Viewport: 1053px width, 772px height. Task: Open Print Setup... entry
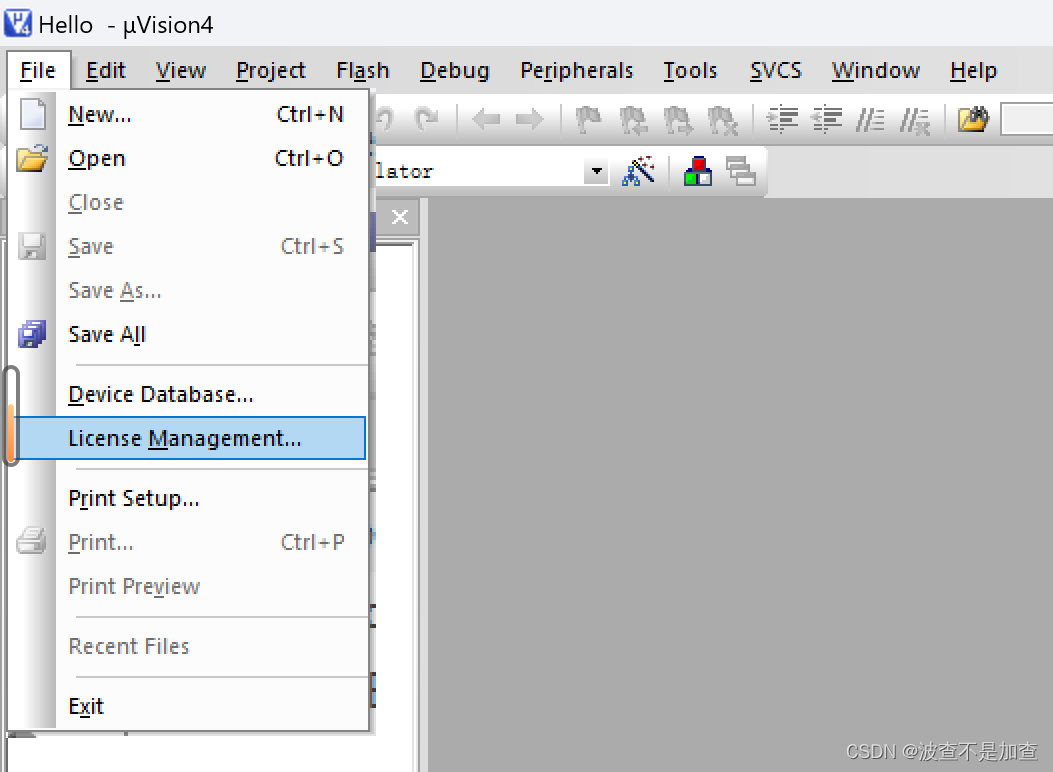[190, 498]
